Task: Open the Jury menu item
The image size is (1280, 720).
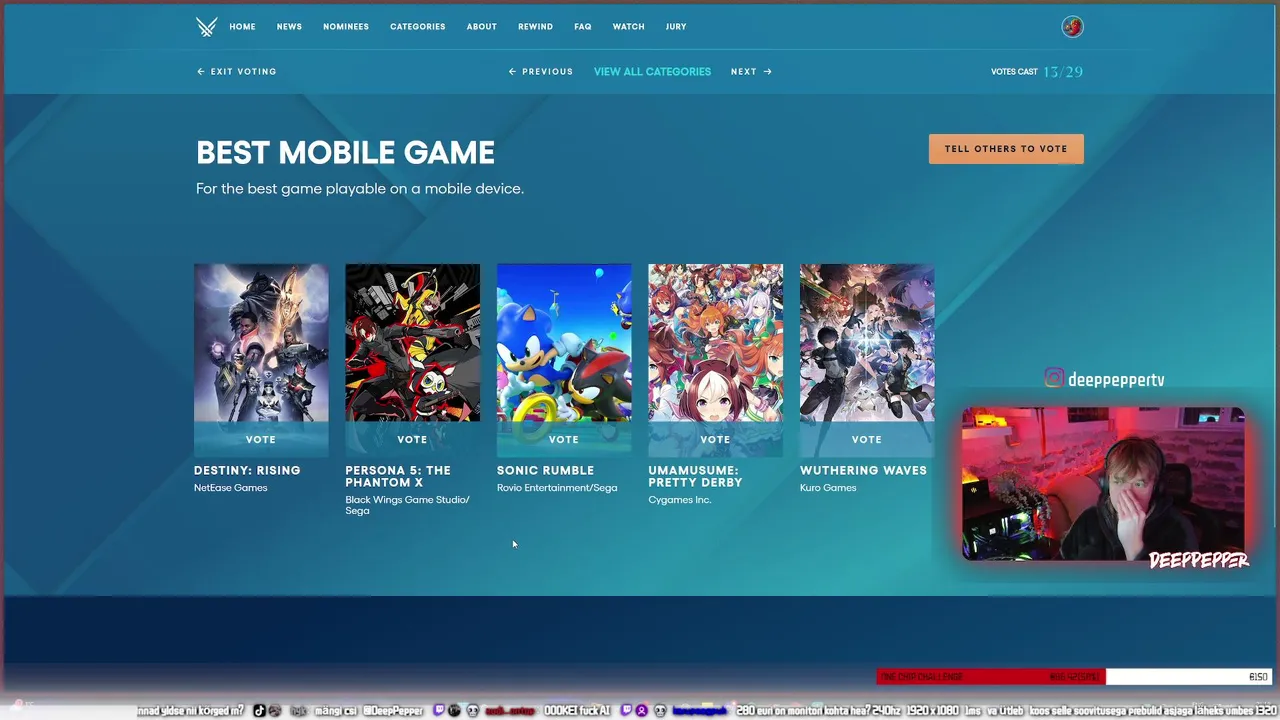Action: [676, 27]
